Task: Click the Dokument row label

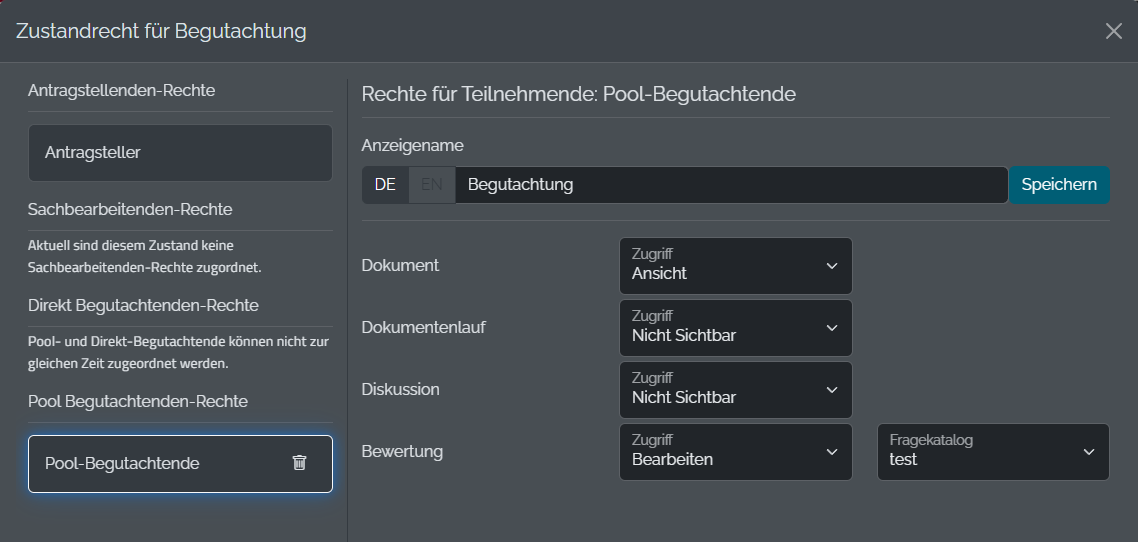Action: pyautogui.click(x=400, y=266)
